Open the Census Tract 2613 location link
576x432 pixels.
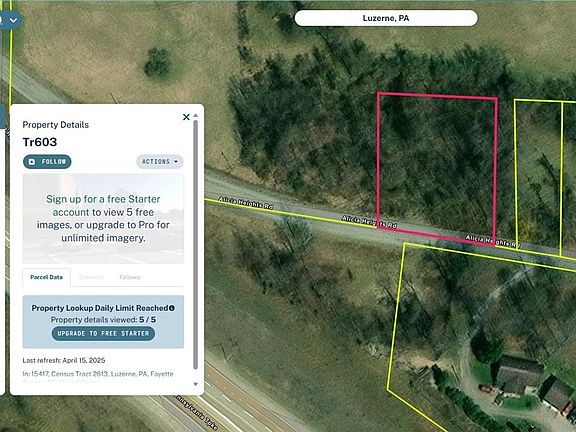coord(79,374)
